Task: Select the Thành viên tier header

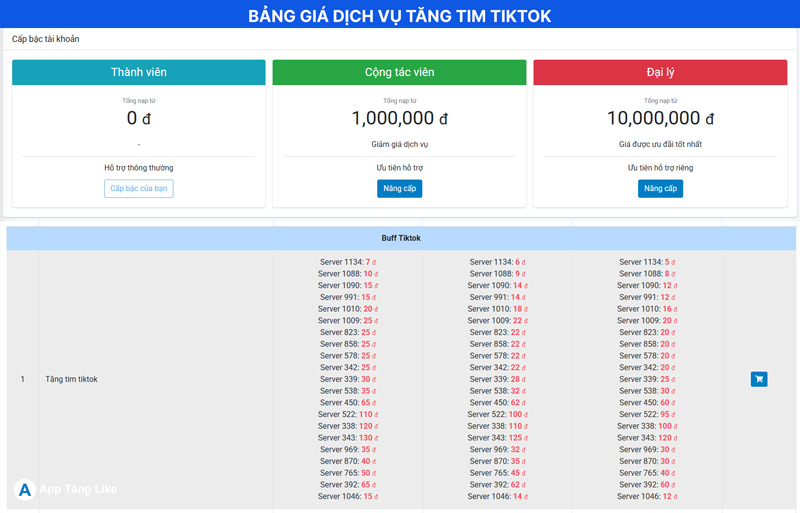Action: (139, 72)
